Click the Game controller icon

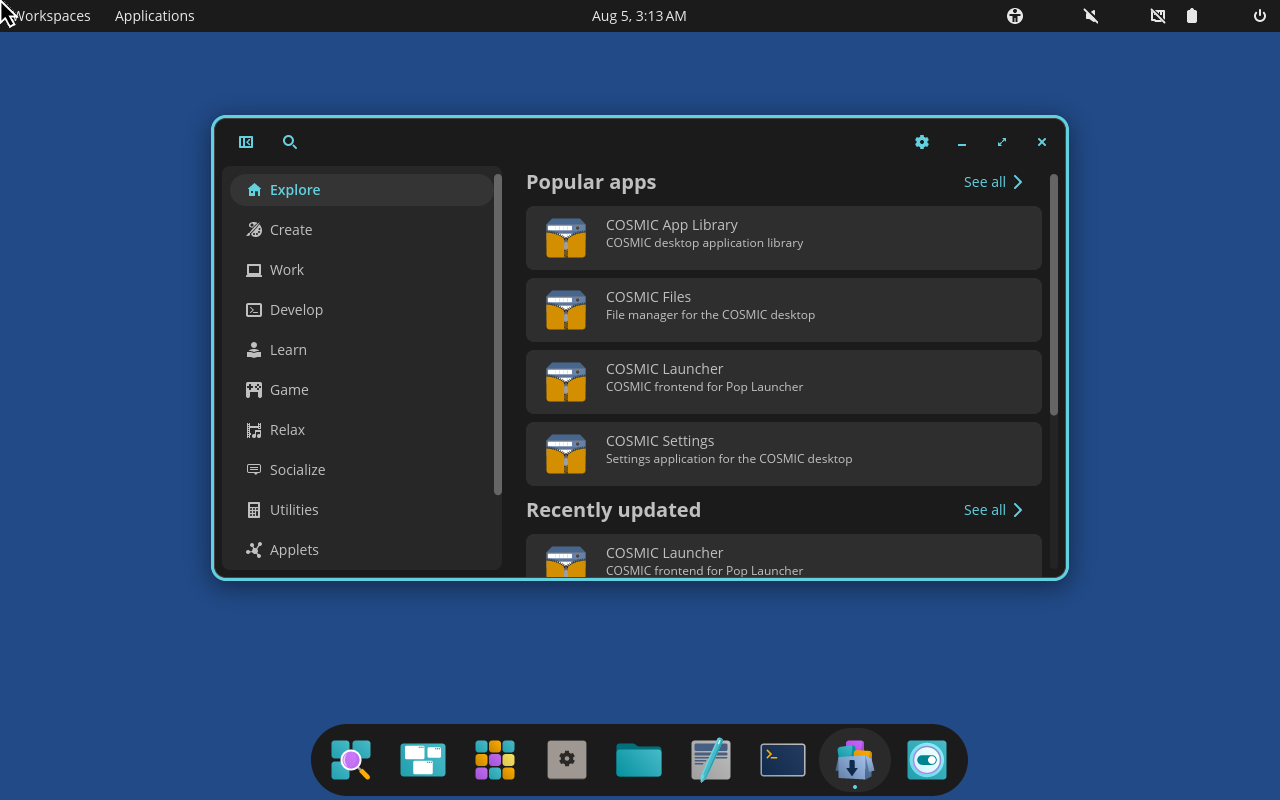(254, 390)
